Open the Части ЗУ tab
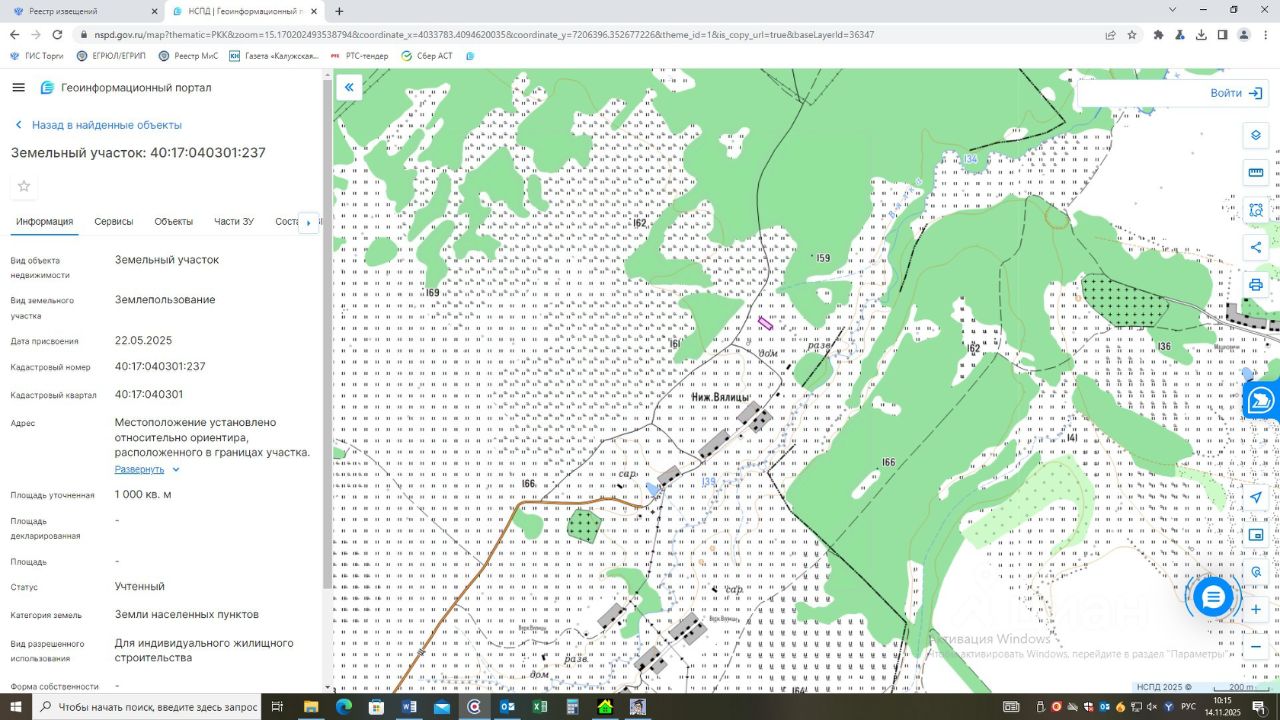Screen dimensions: 1280x720 (x=234, y=221)
